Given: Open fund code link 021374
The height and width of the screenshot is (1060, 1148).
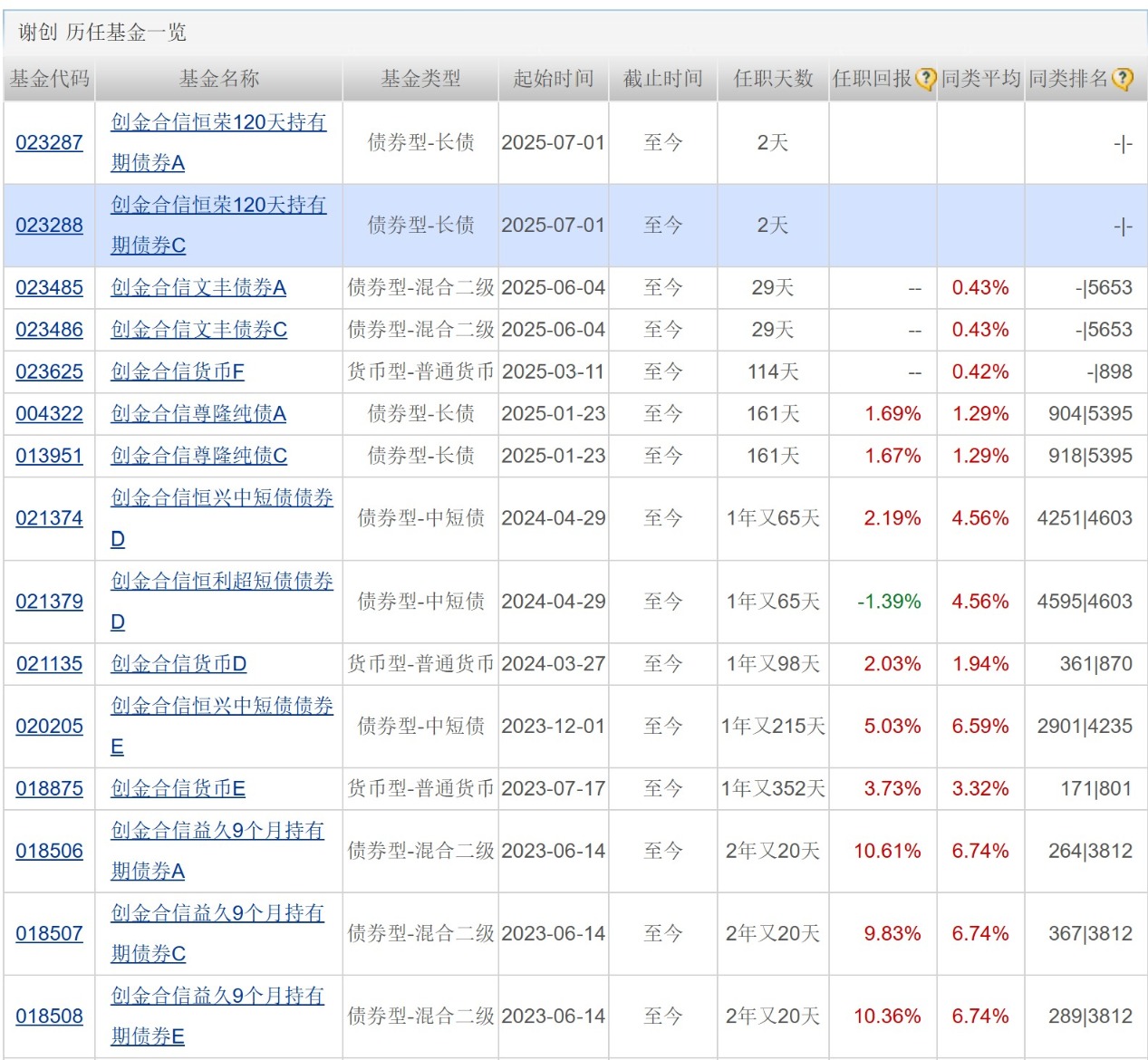Looking at the screenshot, I should (49, 518).
